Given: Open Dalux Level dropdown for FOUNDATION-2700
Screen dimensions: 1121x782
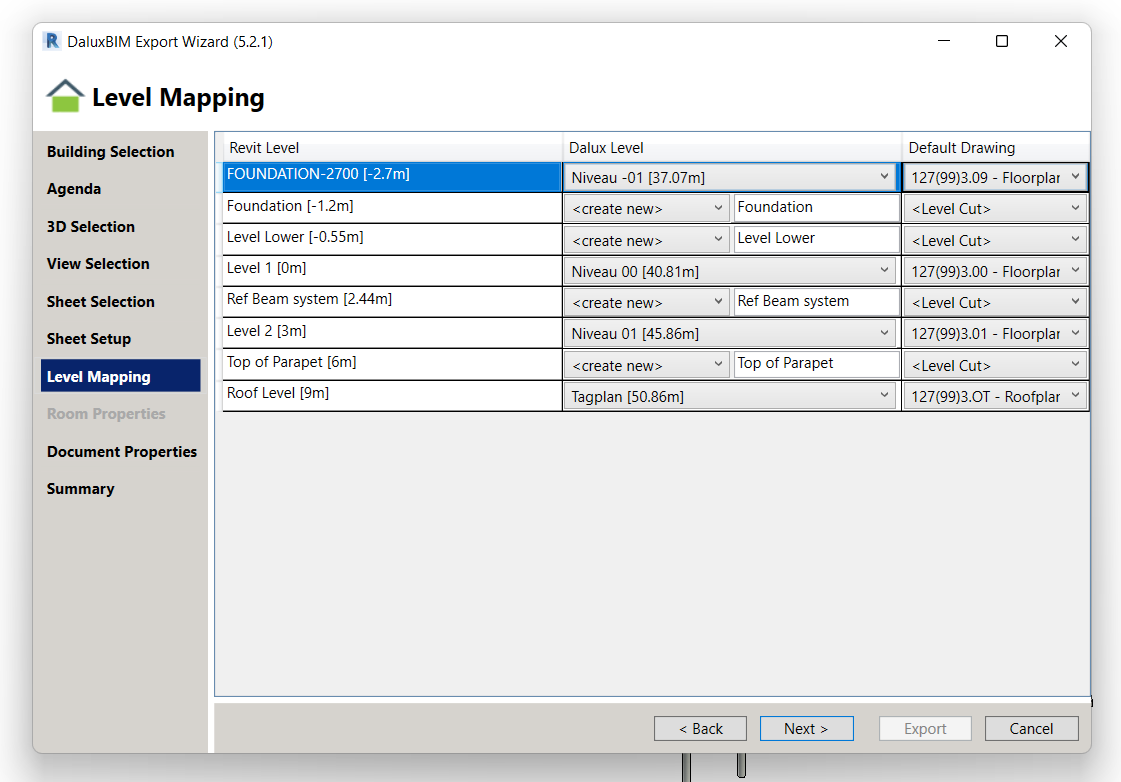Looking at the screenshot, I should [x=731, y=178].
